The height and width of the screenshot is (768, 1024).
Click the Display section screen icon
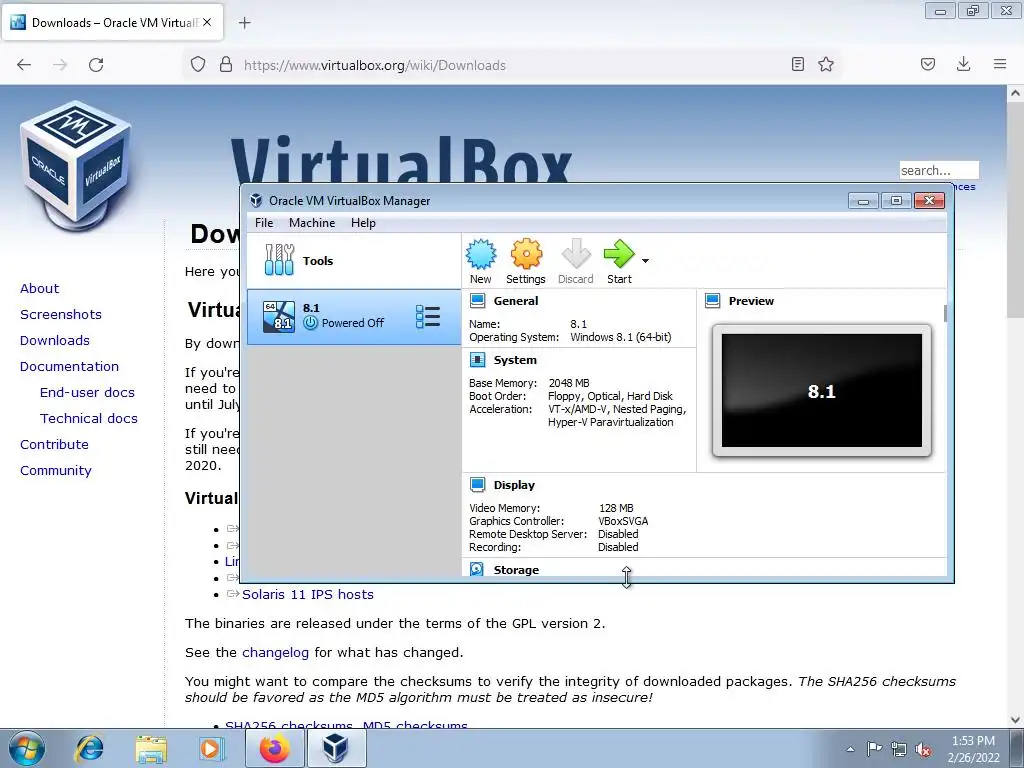pyautogui.click(x=477, y=485)
